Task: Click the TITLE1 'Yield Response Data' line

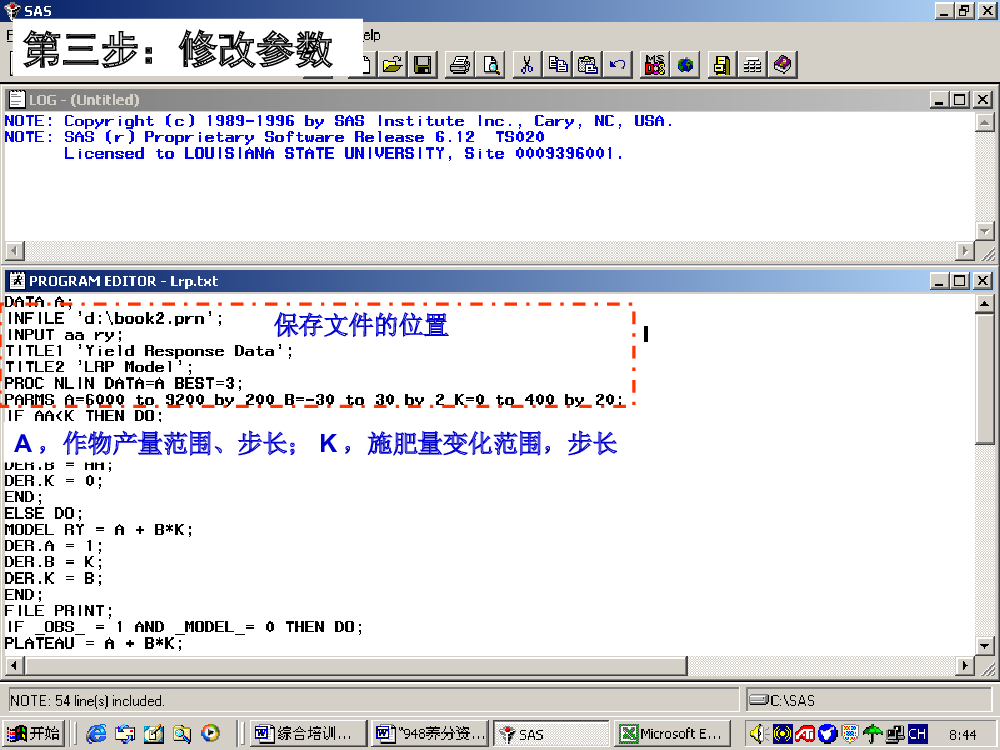Action: pos(149,351)
